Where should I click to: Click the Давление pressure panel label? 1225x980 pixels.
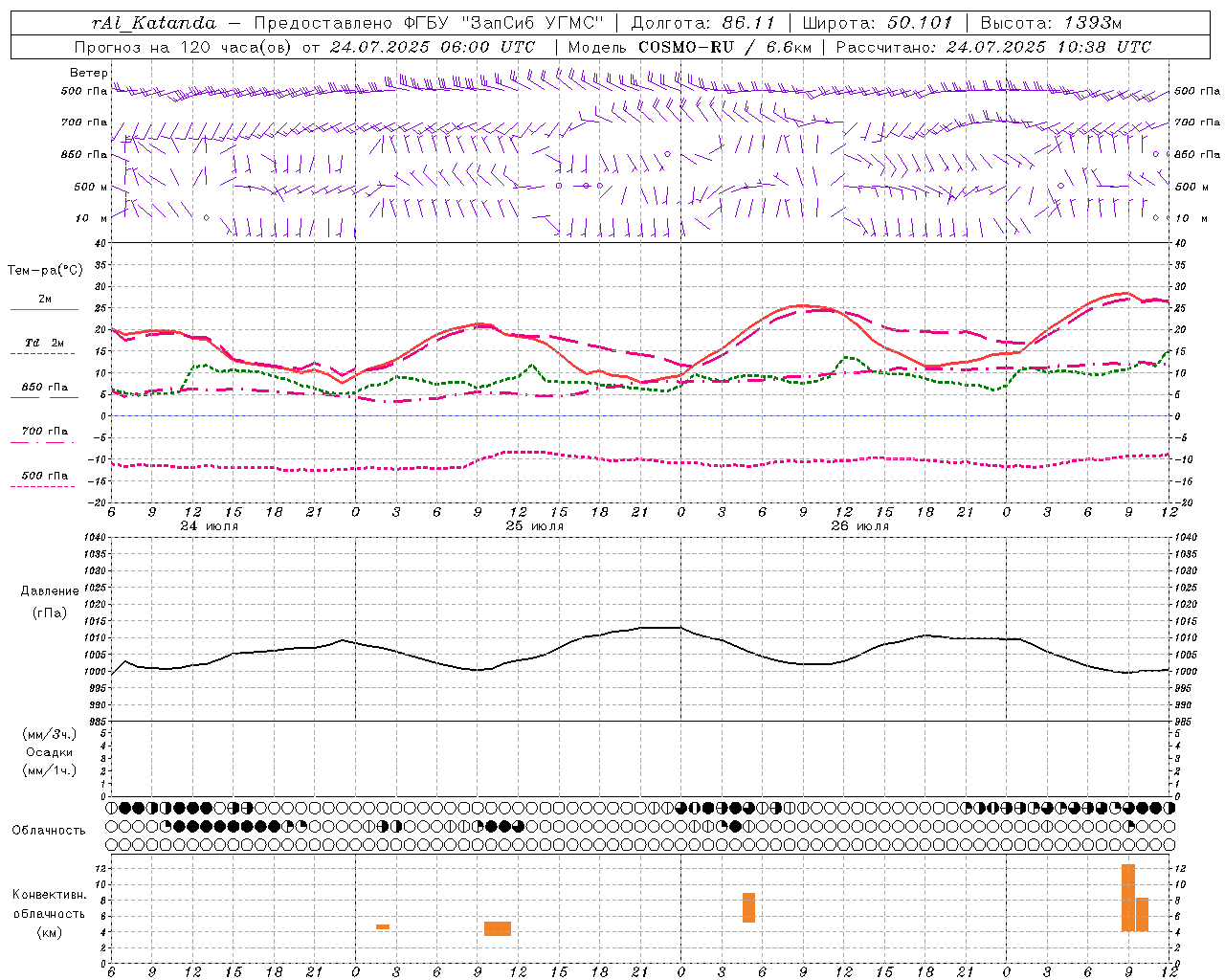pyautogui.click(x=50, y=591)
